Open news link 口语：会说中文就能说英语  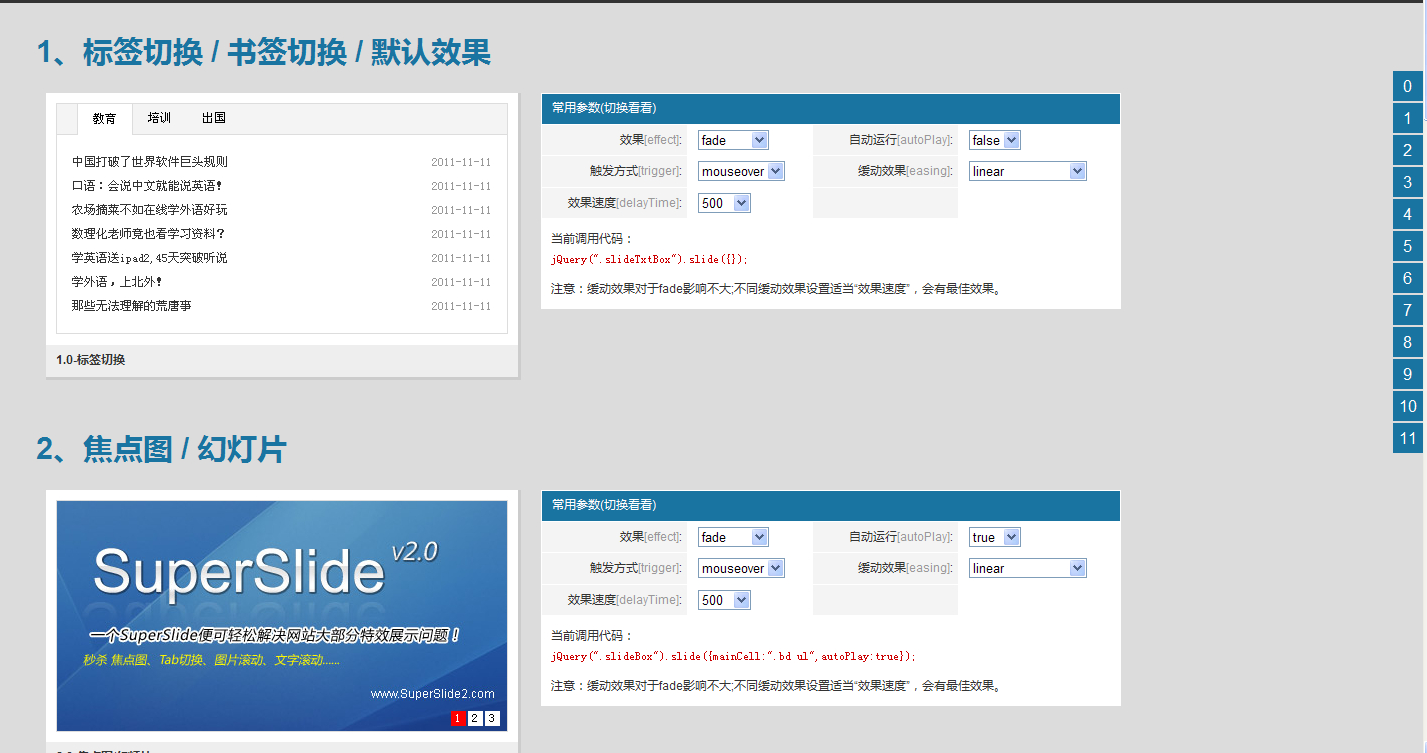coord(147,186)
